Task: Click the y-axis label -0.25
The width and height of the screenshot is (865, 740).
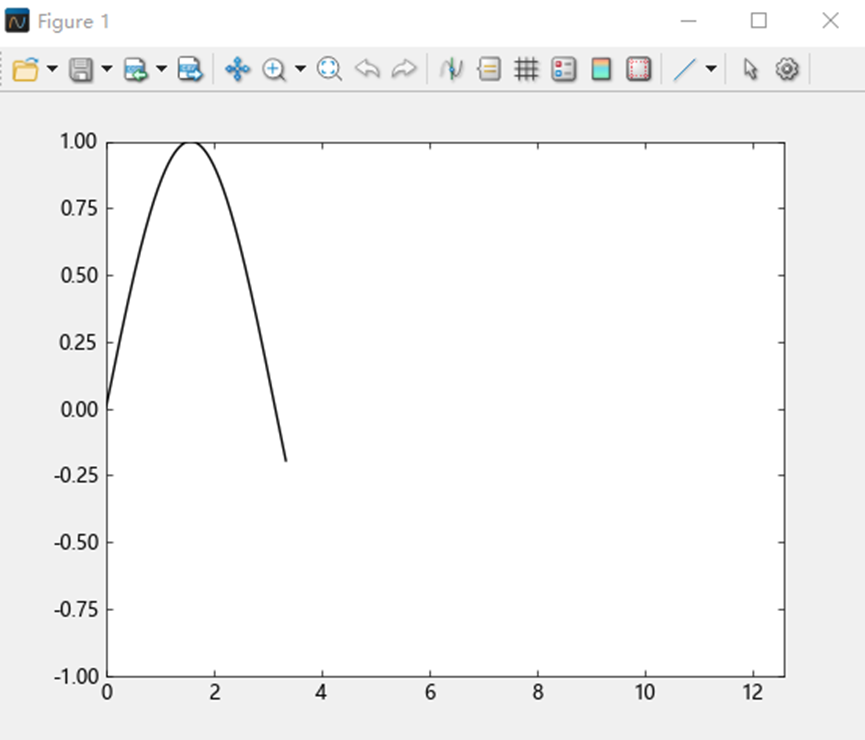Action: 76,475
